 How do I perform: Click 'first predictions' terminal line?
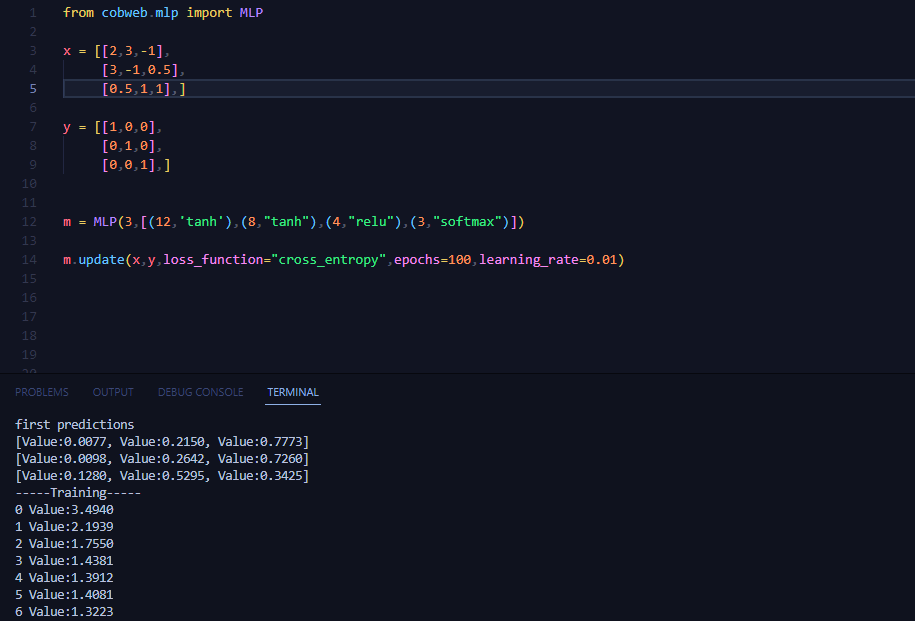coord(75,424)
